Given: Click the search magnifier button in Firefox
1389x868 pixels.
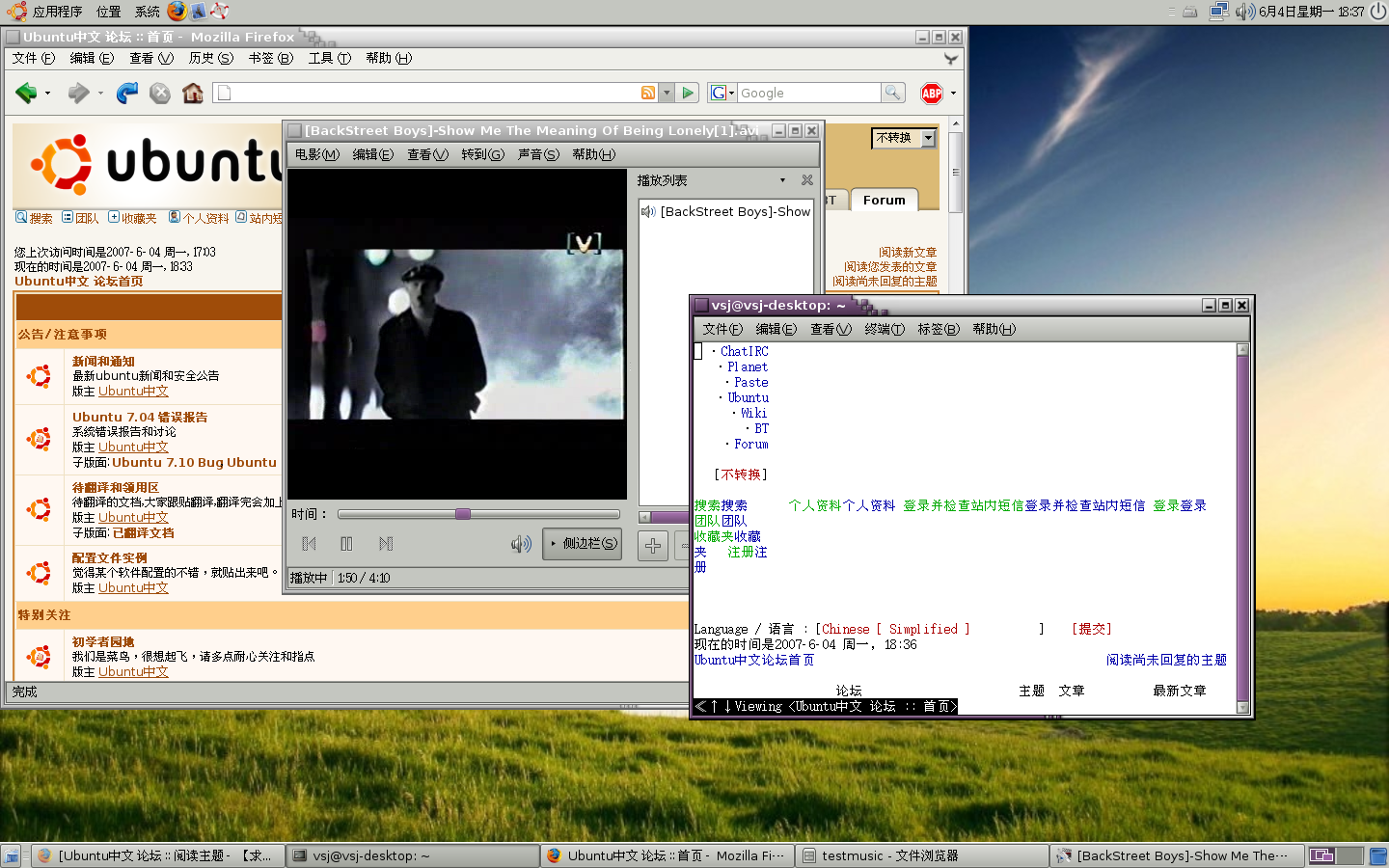Looking at the screenshot, I should (x=894, y=93).
